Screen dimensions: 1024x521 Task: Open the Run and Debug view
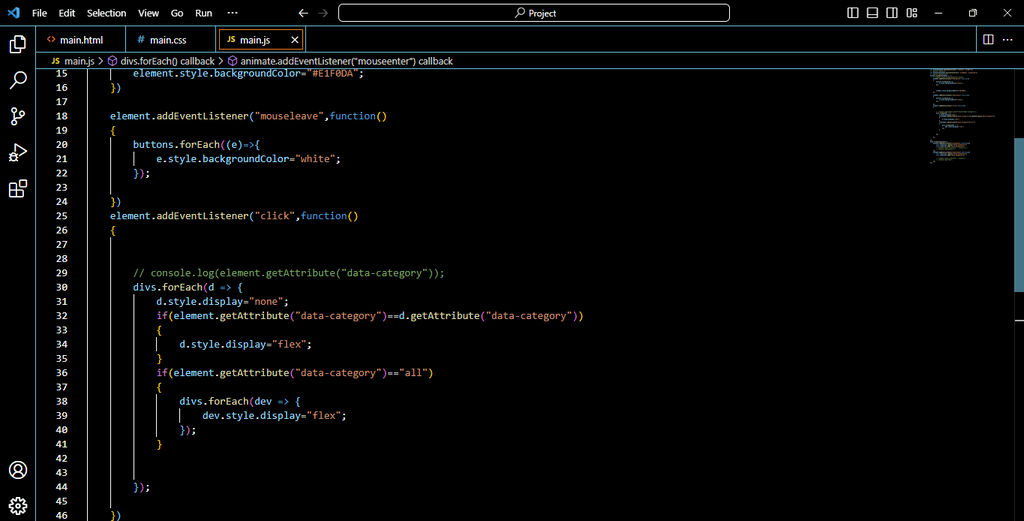[18, 153]
